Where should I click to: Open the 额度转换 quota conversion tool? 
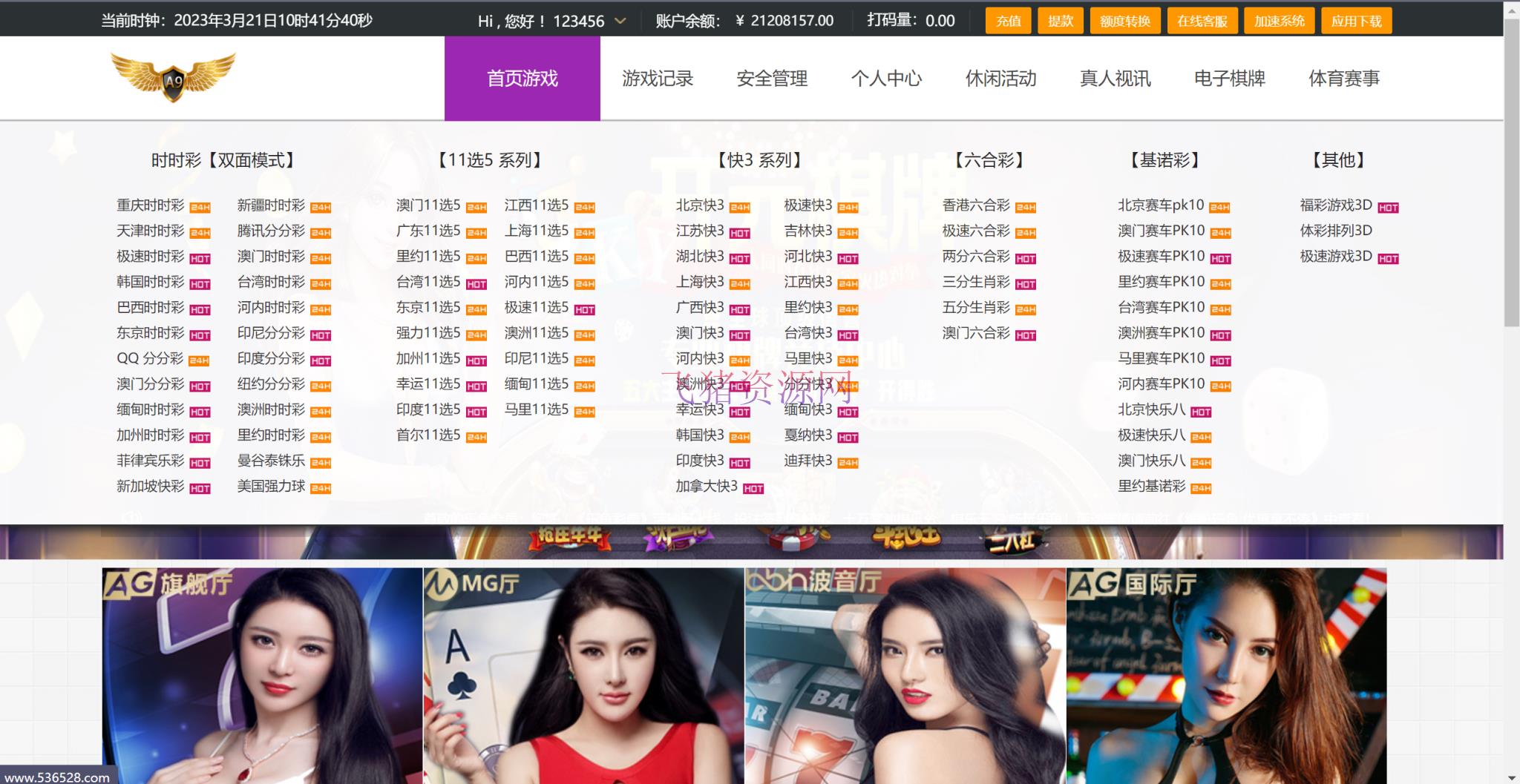tap(1123, 21)
